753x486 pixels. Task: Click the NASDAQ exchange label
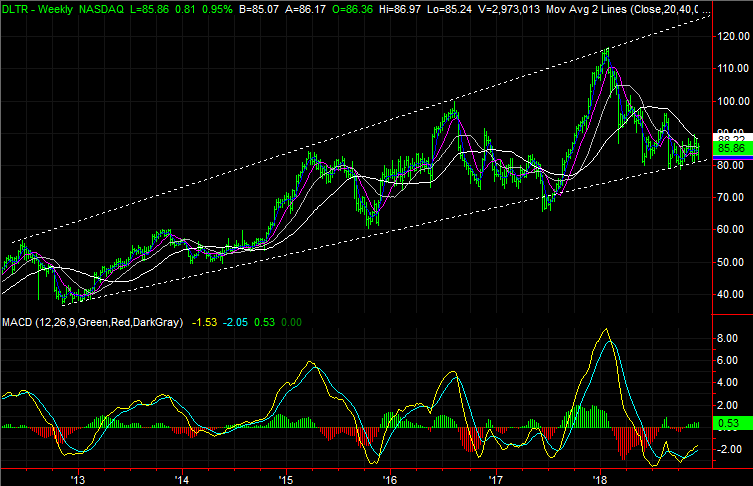coord(101,9)
